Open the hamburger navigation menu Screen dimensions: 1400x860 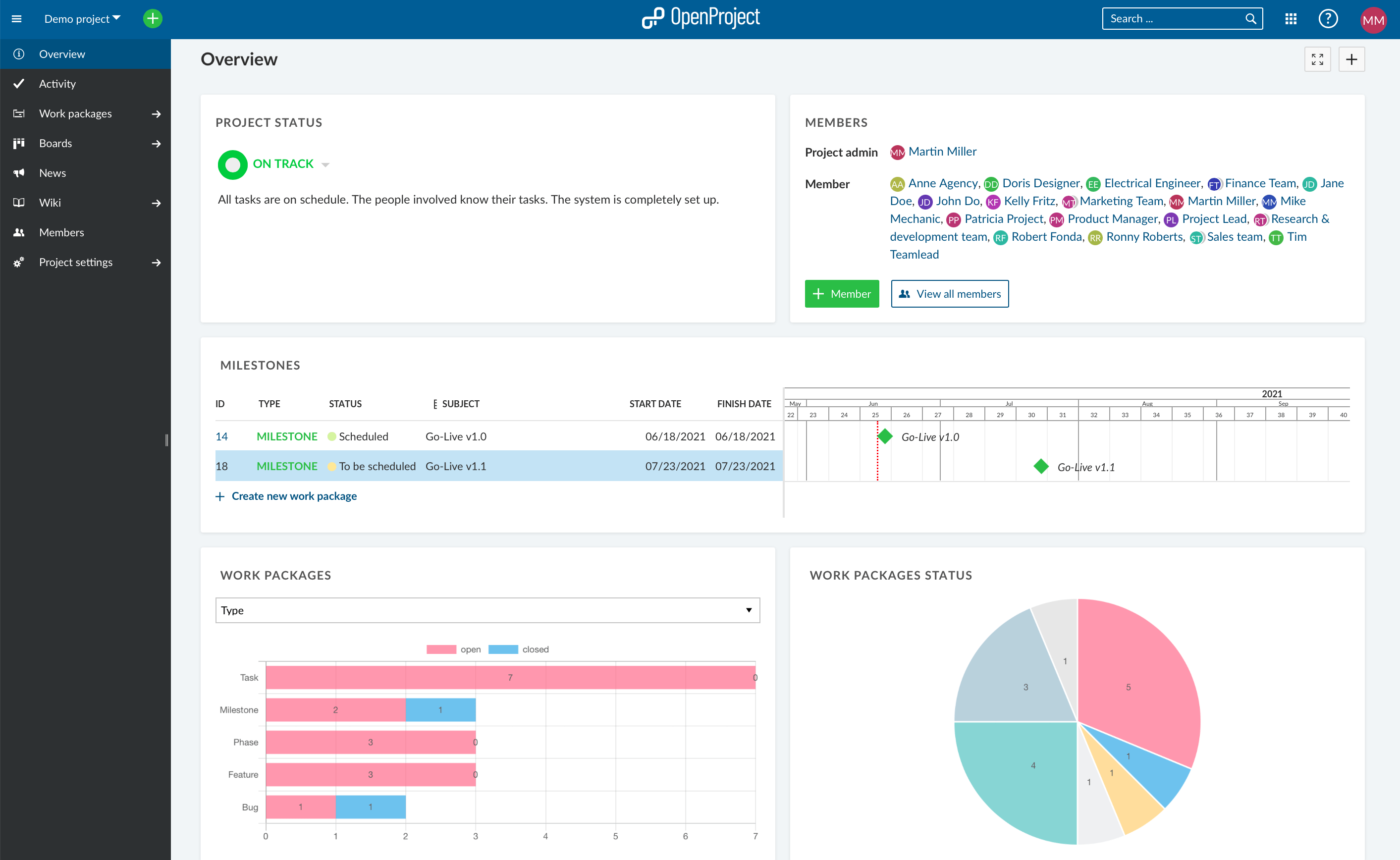click(x=17, y=18)
